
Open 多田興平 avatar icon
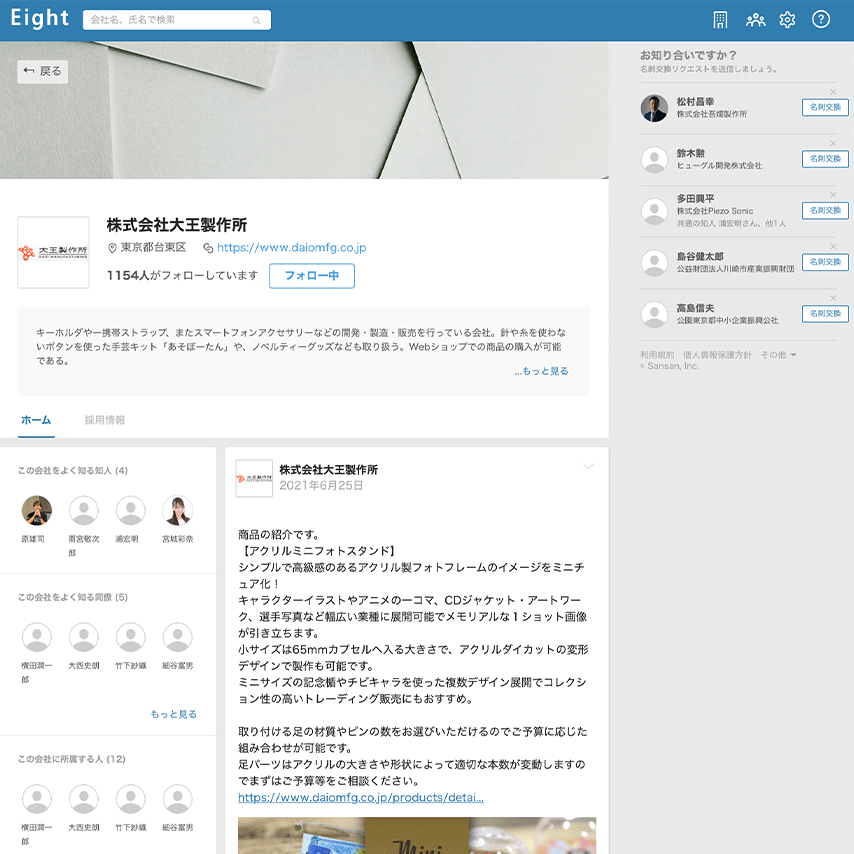(654, 211)
